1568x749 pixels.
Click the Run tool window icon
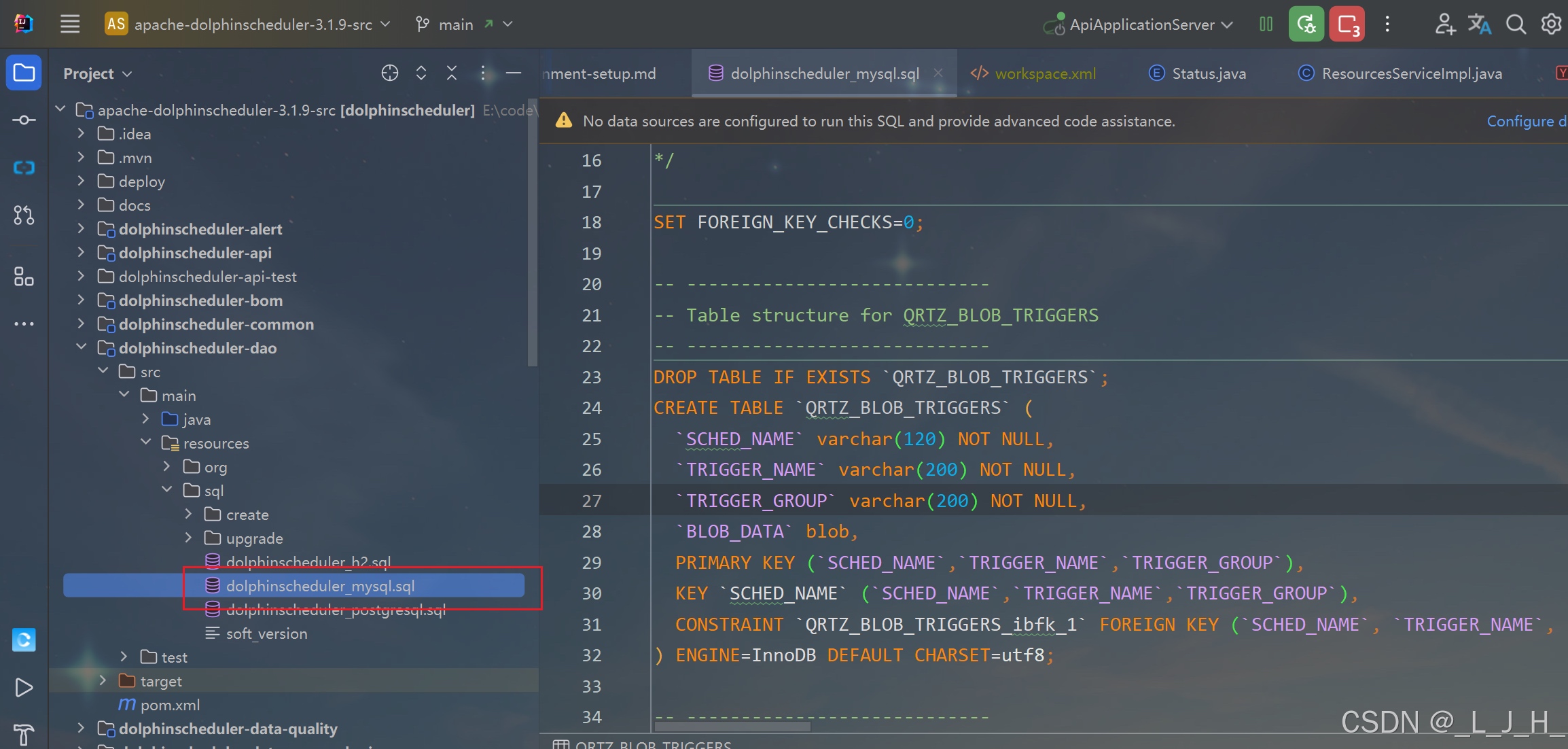pyautogui.click(x=24, y=688)
